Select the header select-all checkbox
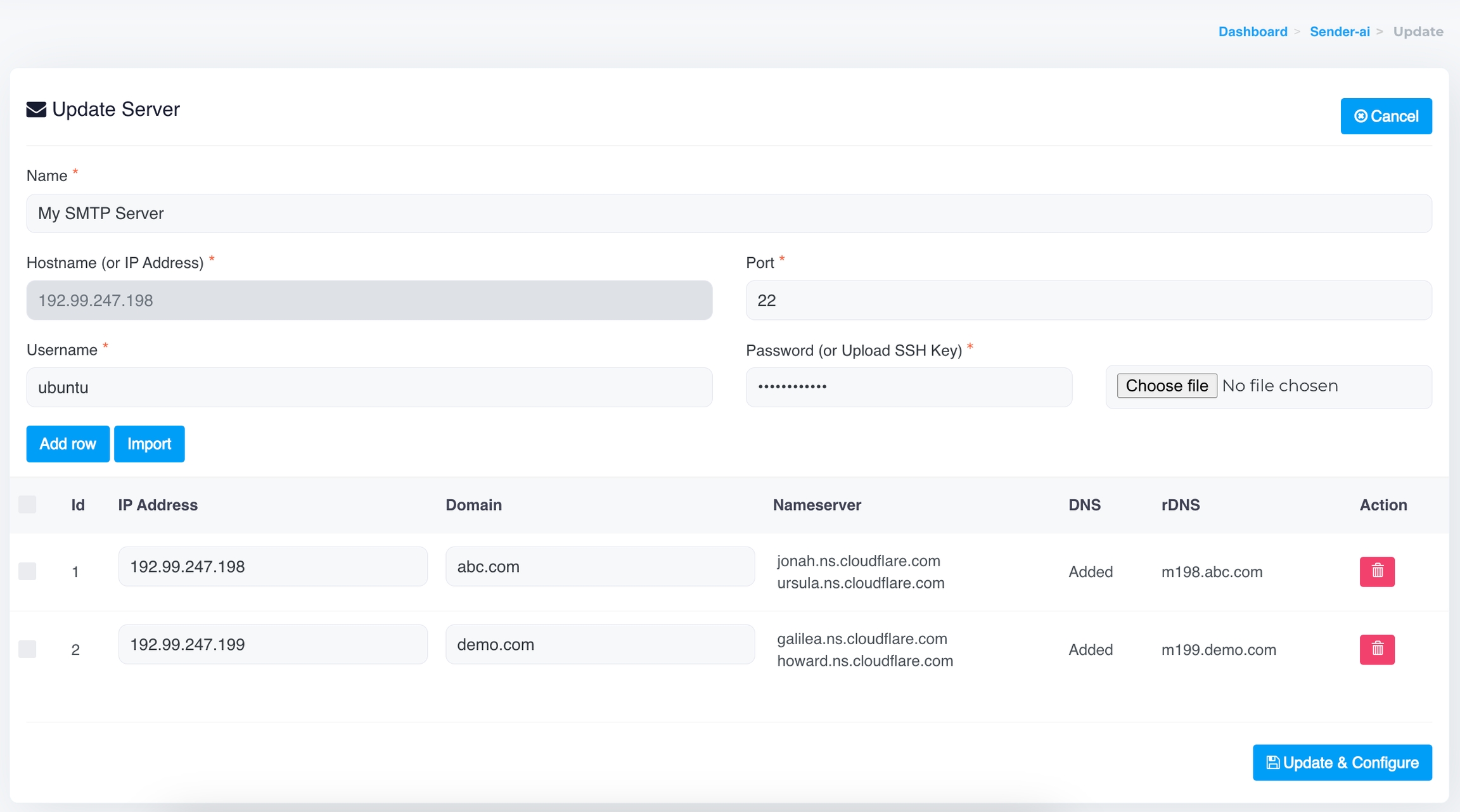The height and width of the screenshot is (812, 1460). 27,505
